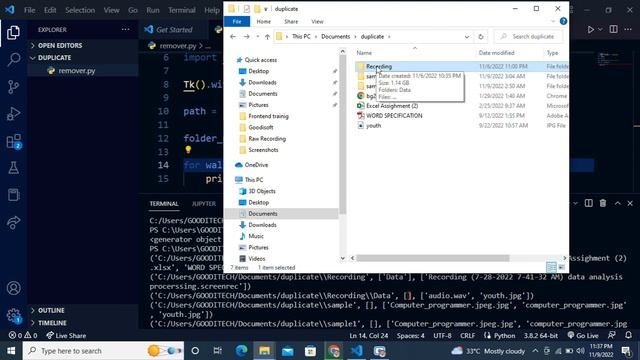
Task: Kill terminal trash icon
Action: [603, 203]
